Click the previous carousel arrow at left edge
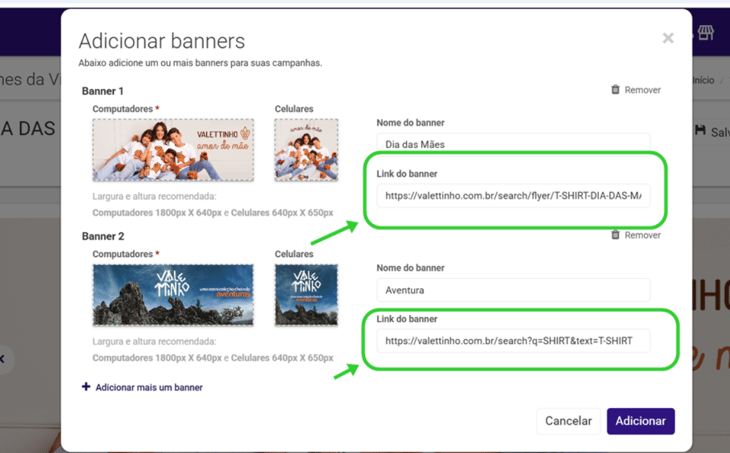The image size is (730, 453). (x=3, y=359)
